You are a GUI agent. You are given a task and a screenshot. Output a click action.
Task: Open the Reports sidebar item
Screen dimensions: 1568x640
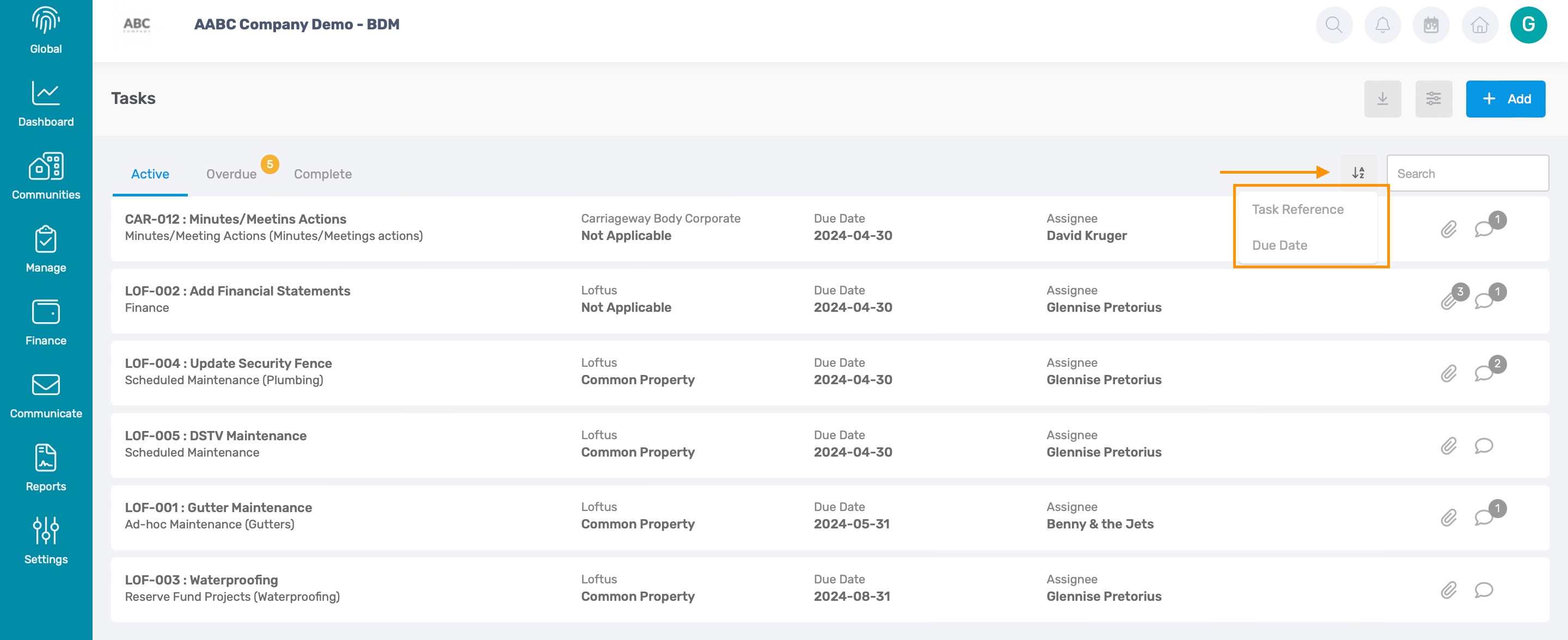click(x=46, y=469)
